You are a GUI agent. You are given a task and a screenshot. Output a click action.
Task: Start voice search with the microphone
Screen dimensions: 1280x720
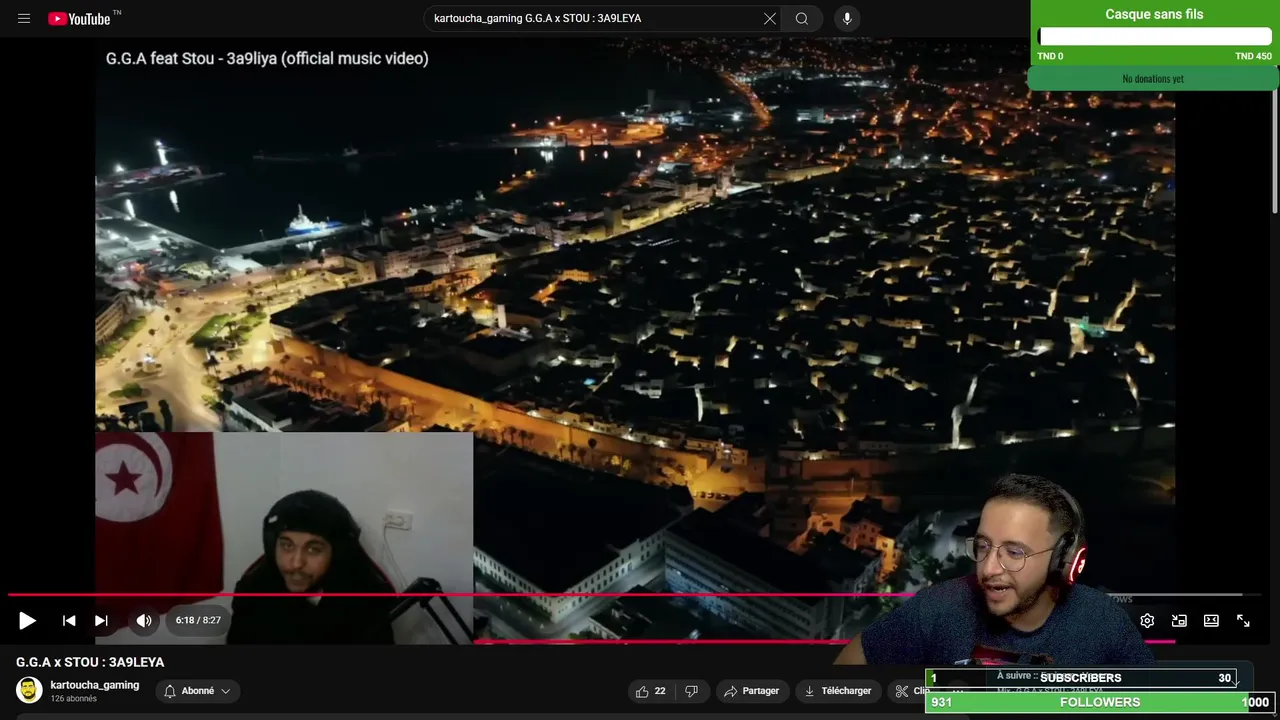[x=847, y=18]
